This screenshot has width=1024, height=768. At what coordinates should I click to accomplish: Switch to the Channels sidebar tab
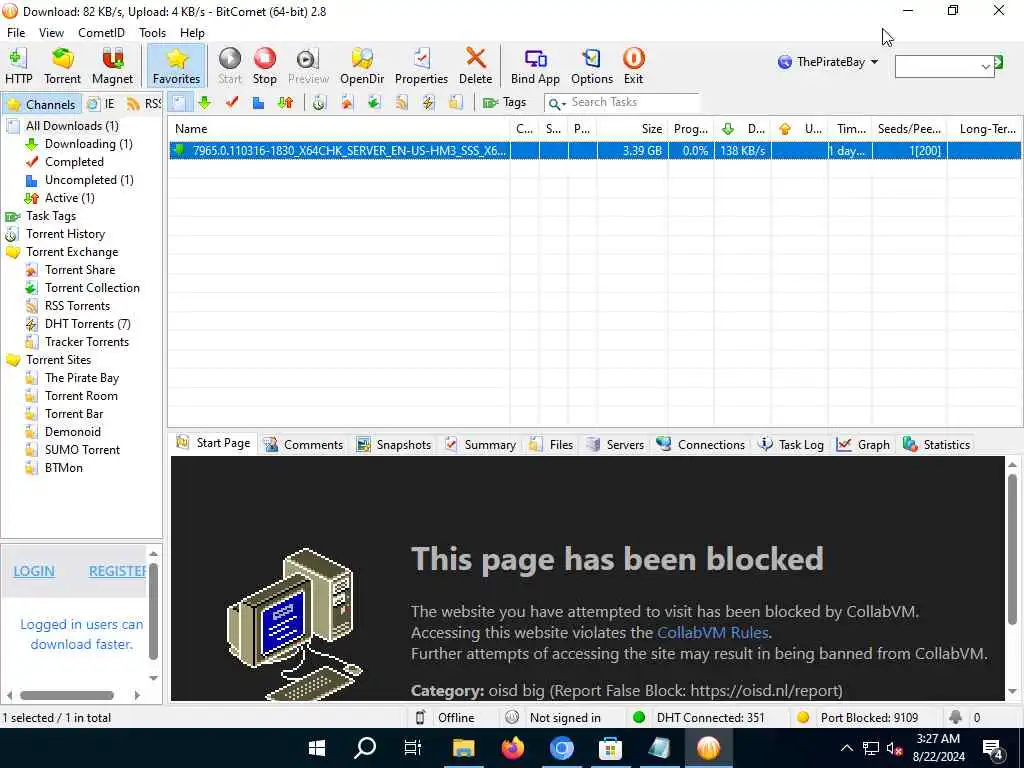pos(42,104)
